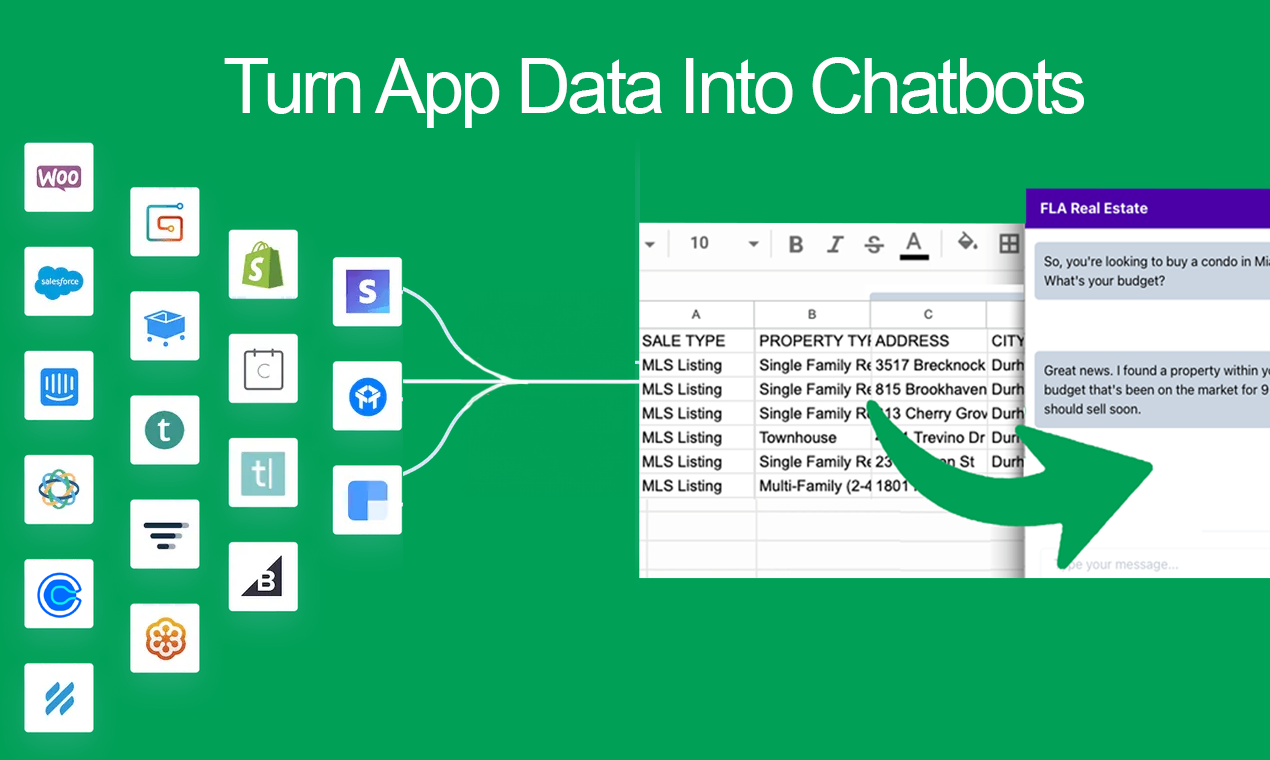Click the FLA Real Estate chat header
Screen dimensions: 1270x760
click(1148, 208)
